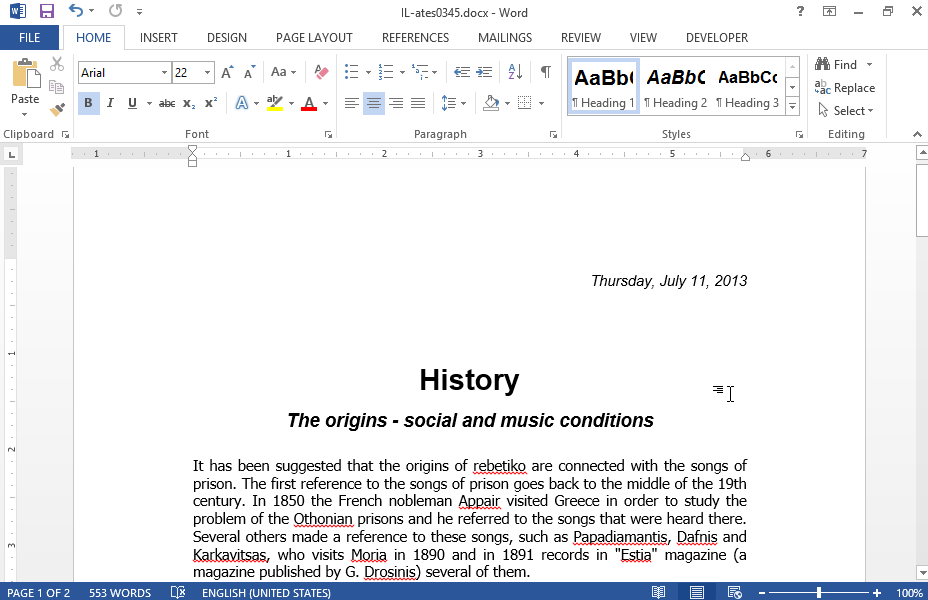The image size is (928, 600).
Task: Clear all formatting with the eraser icon
Action: coord(321,72)
